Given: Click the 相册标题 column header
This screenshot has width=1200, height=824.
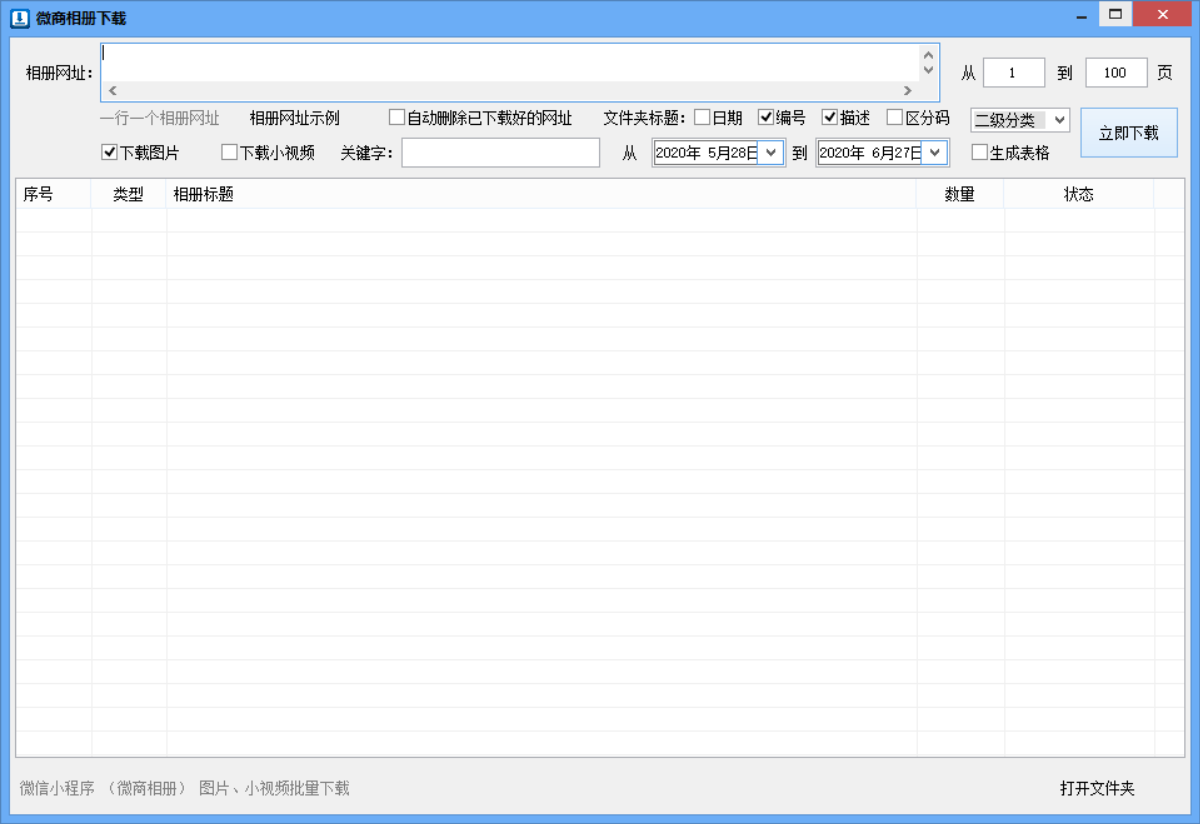Looking at the screenshot, I should (541, 194).
